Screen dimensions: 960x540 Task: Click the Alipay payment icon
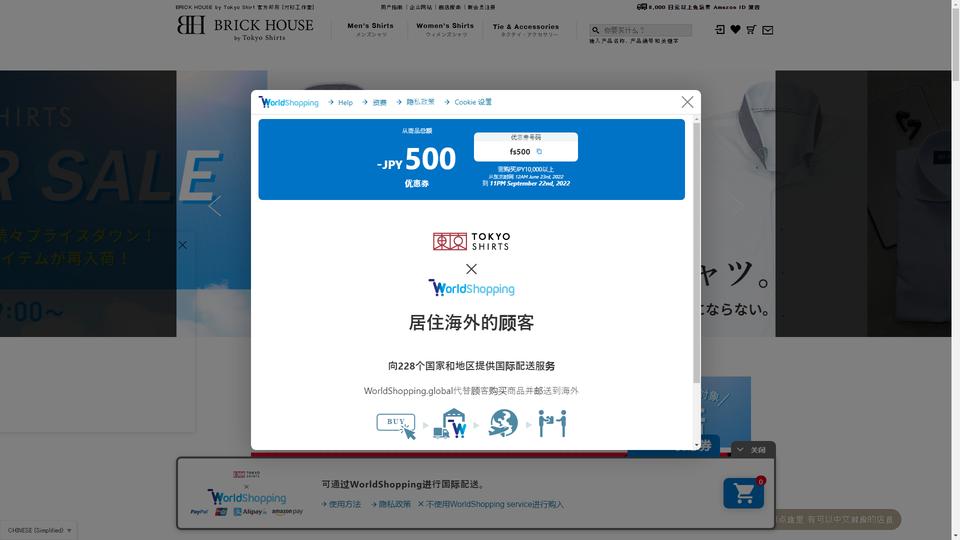click(250, 512)
